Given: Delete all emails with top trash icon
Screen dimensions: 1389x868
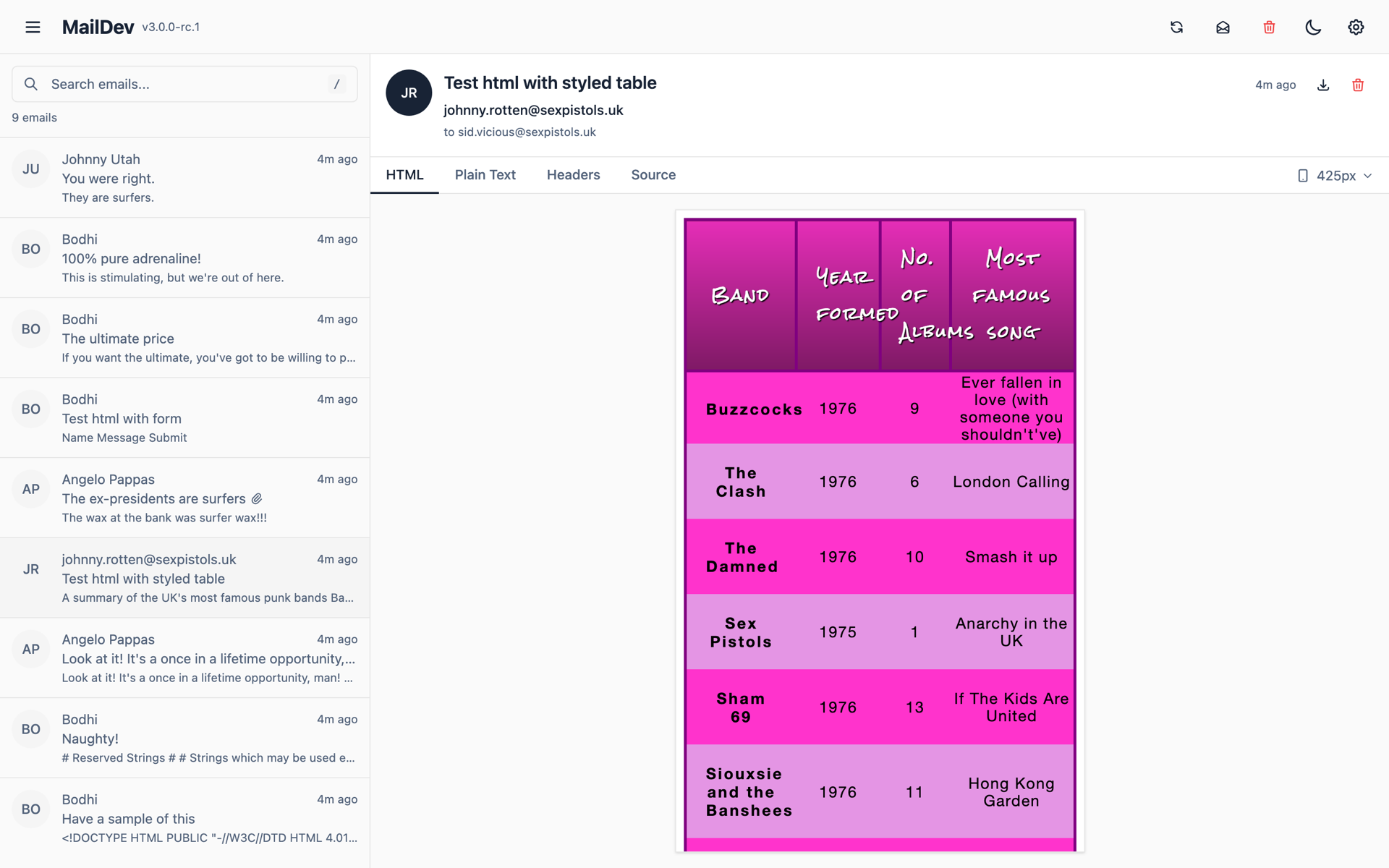Looking at the screenshot, I should 1269,27.
